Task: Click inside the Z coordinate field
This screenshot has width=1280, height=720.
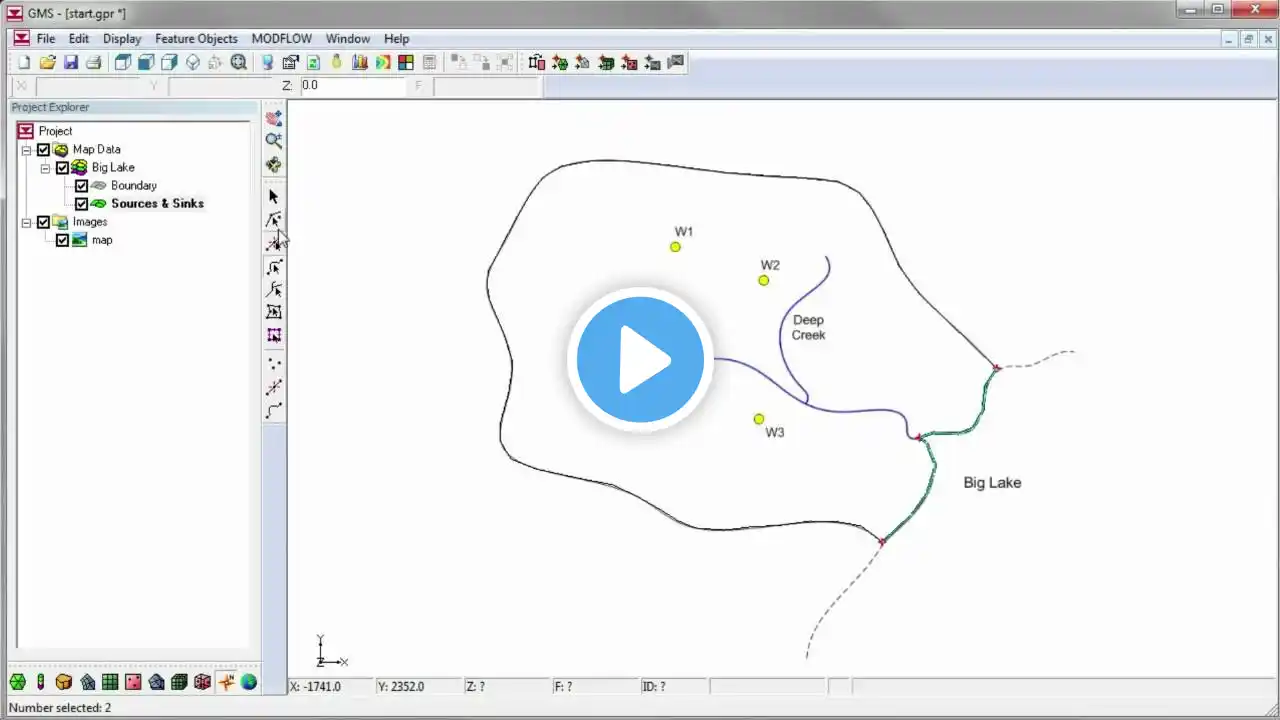Action: (x=352, y=86)
